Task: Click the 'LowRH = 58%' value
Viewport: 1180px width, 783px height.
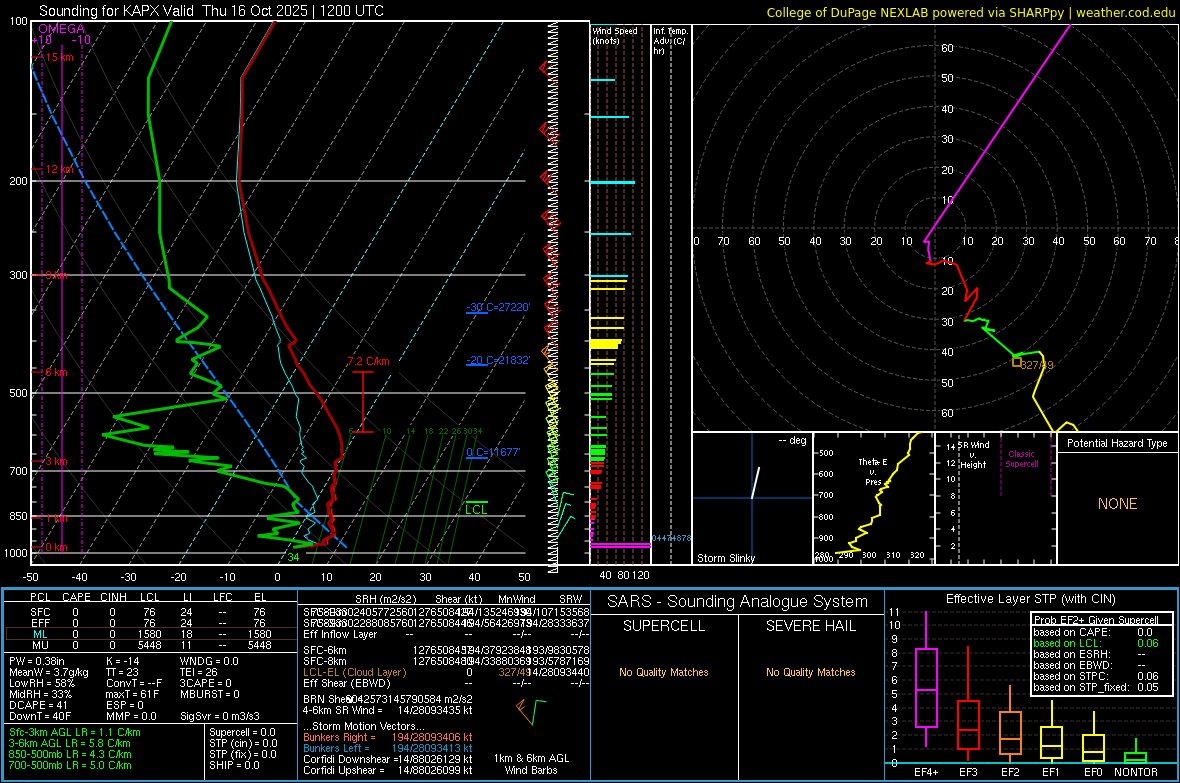Action: [x=41, y=683]
